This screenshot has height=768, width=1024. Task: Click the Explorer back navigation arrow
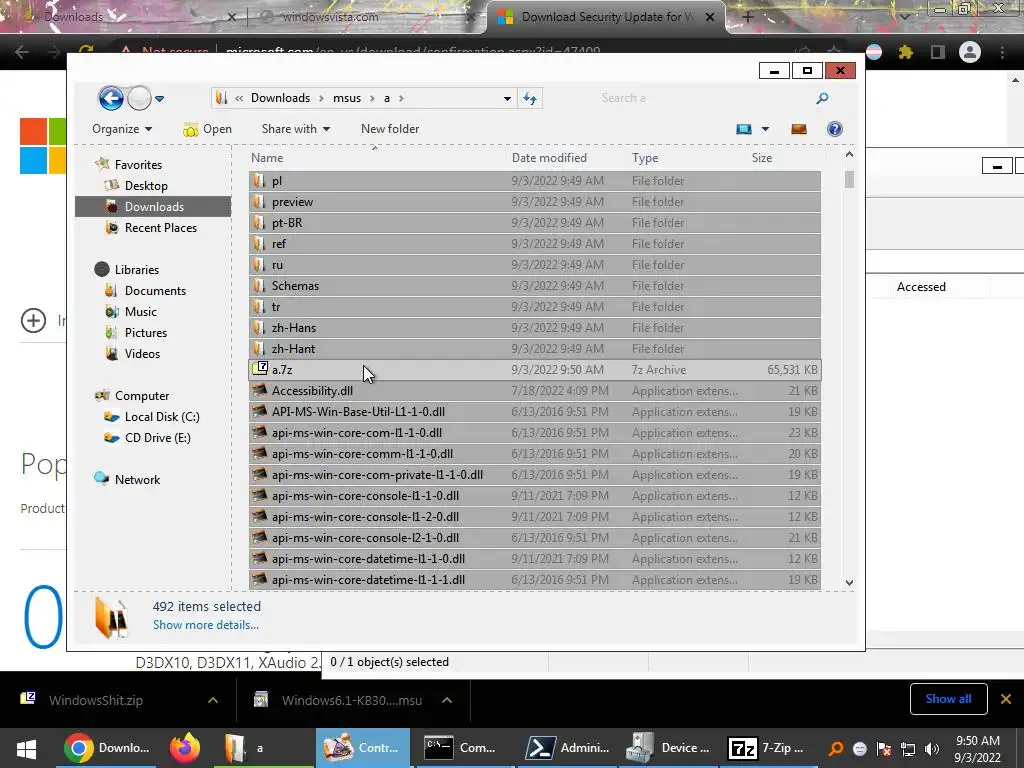click(111, 99)
